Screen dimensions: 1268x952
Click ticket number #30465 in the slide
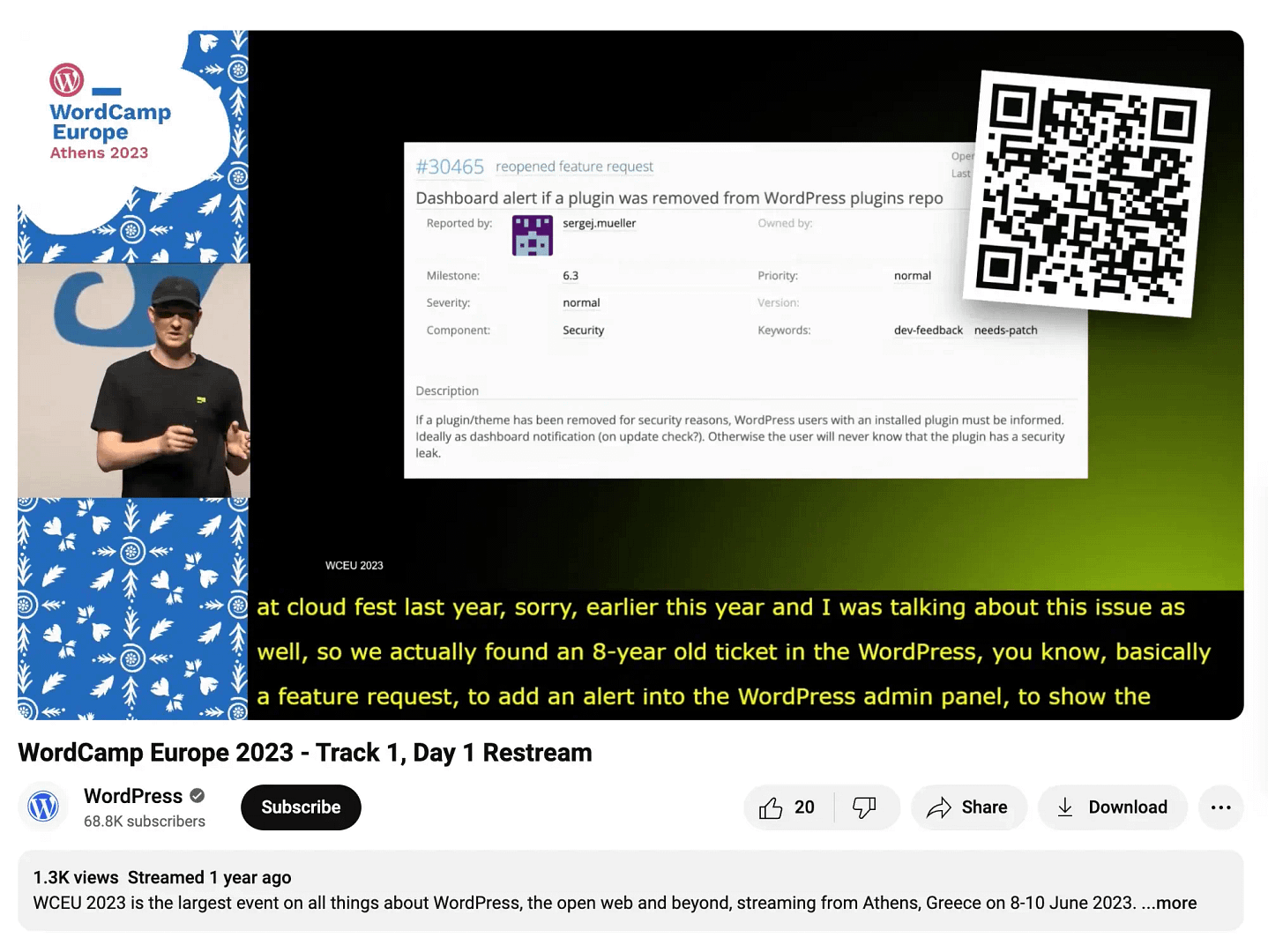(x=450, y=167)
